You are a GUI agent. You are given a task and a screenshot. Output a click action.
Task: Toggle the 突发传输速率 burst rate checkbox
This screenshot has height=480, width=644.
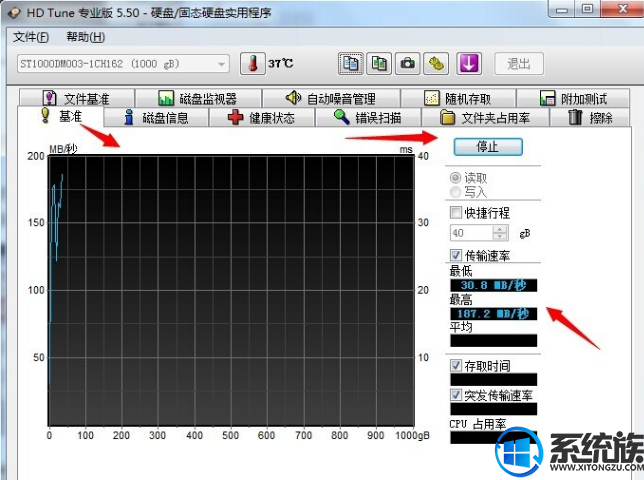coord(456,395)
